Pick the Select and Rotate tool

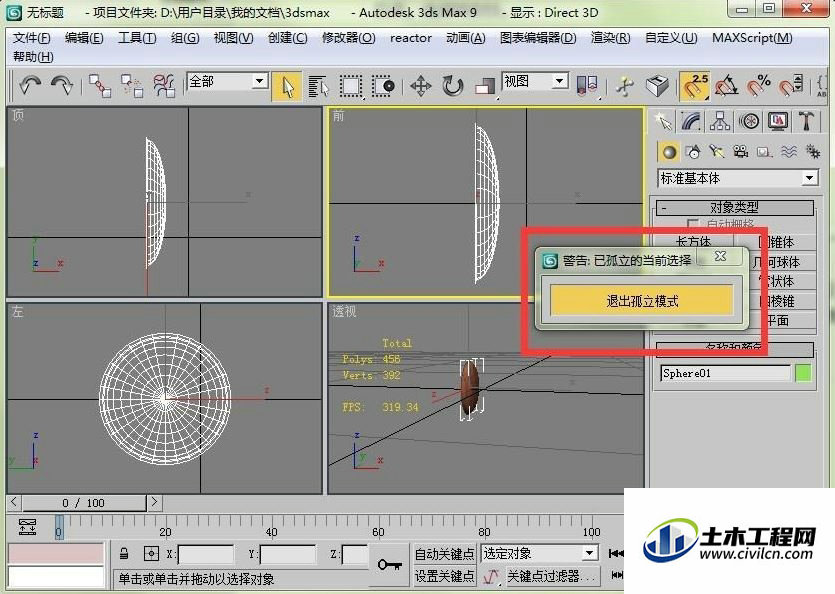tap(453, 86)
